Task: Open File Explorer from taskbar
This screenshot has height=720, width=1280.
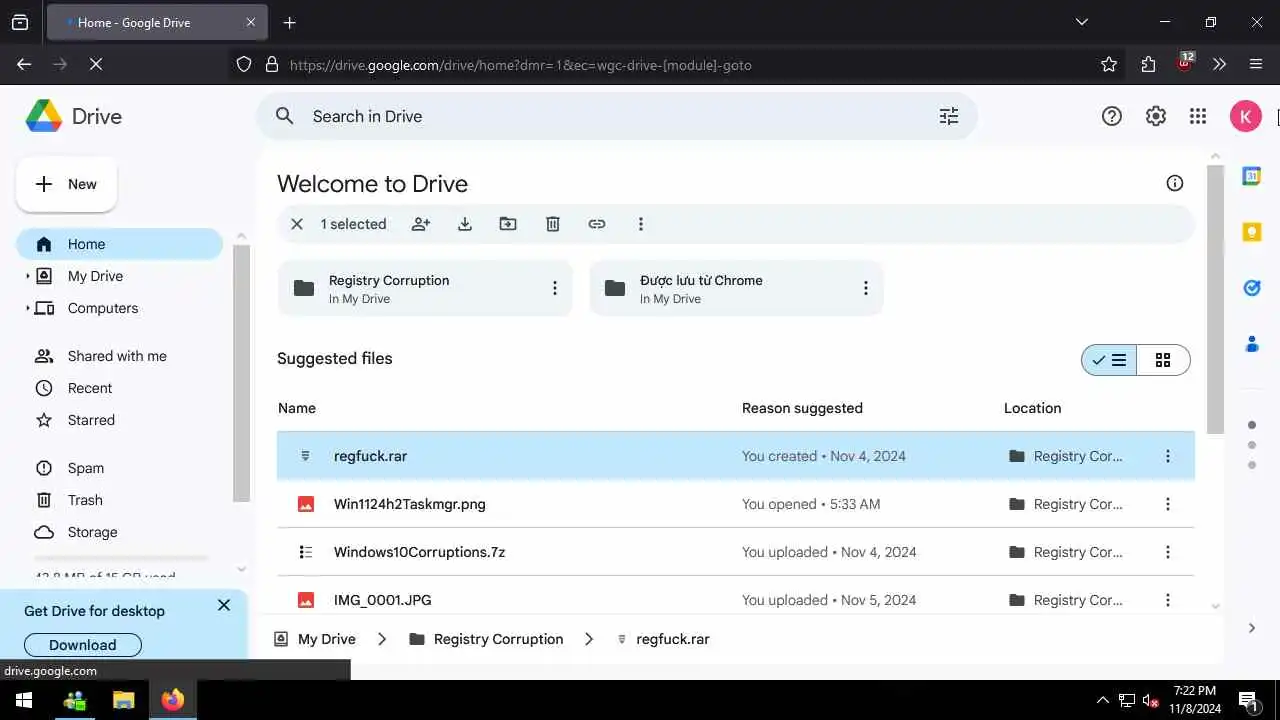Action: (x=123, y=700)
